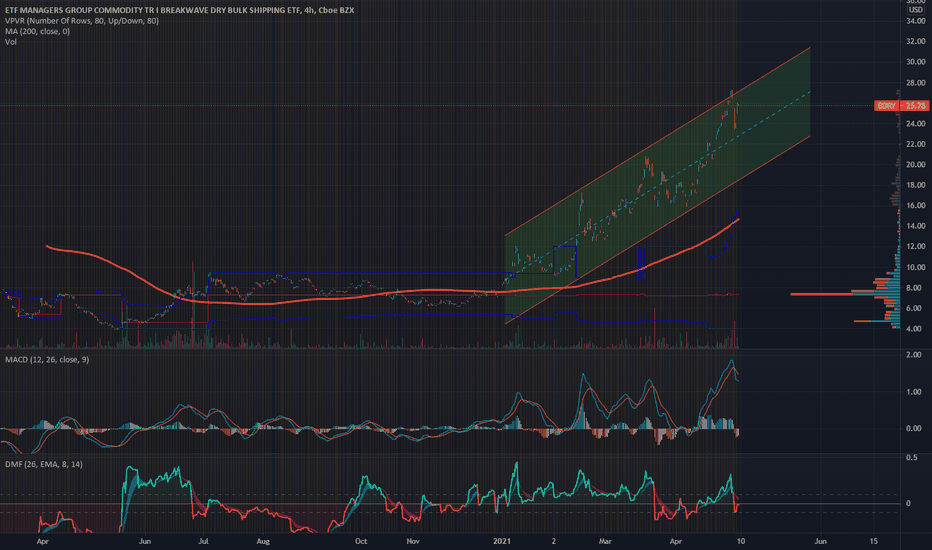Click the Vol indicator label
Screen dimensions: 932x550
click(11, 42)
